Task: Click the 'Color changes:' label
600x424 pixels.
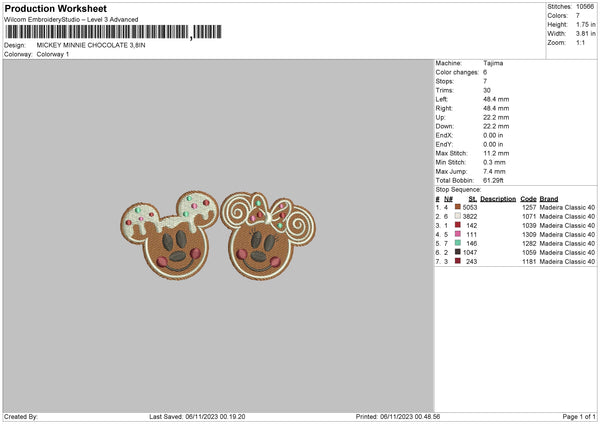Action: (457, 72)
